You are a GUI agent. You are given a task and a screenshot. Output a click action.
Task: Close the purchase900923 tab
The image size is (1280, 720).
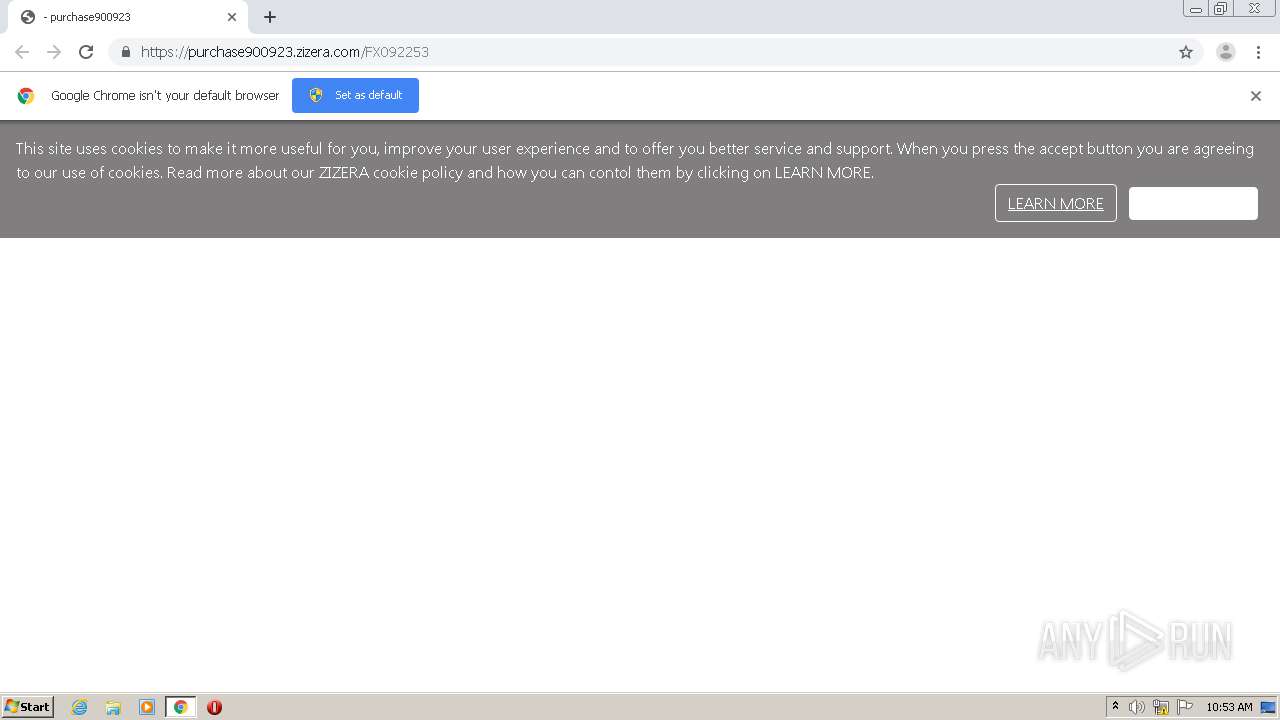tap(232, 17)
